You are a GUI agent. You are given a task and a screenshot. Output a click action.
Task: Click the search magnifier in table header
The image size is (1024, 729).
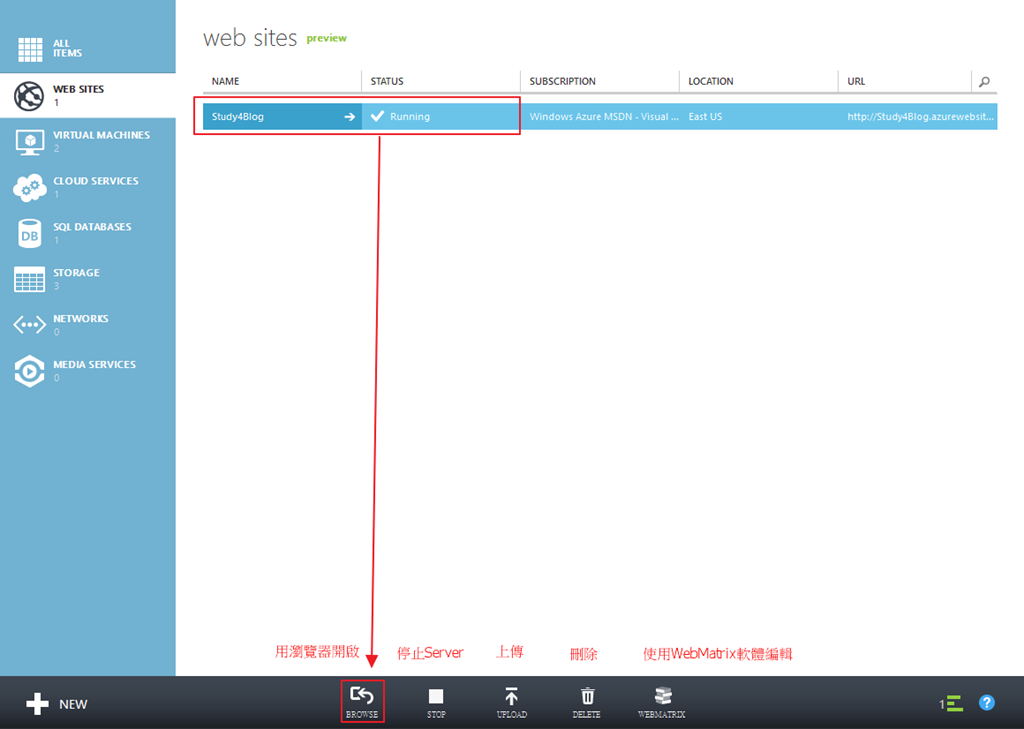tap(984, 82)
